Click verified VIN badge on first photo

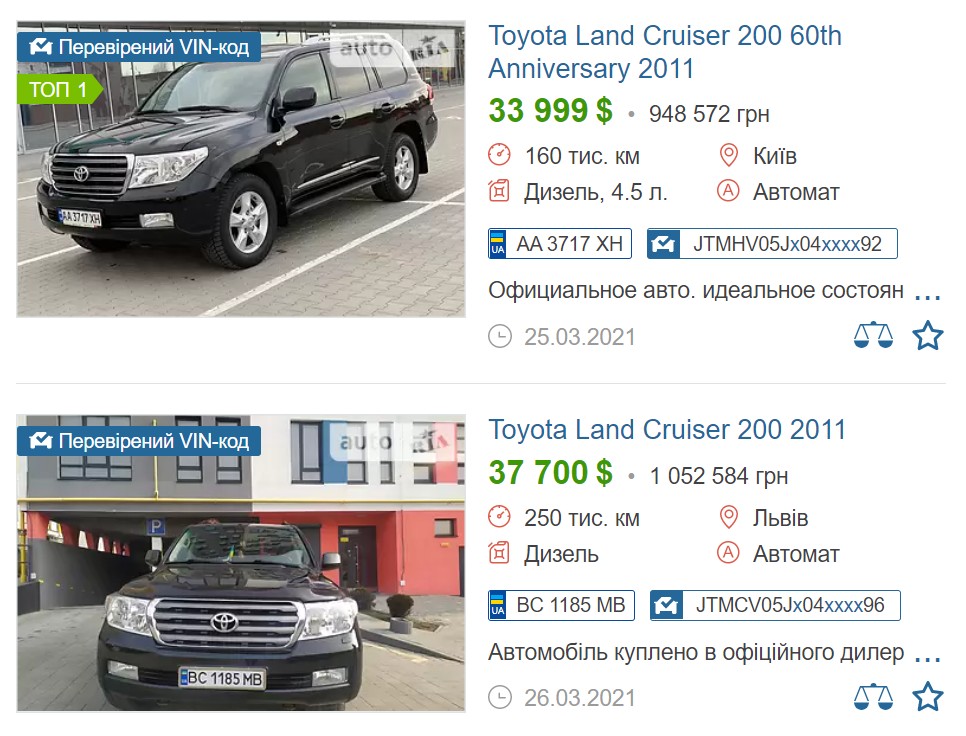[x=139, y=47]
